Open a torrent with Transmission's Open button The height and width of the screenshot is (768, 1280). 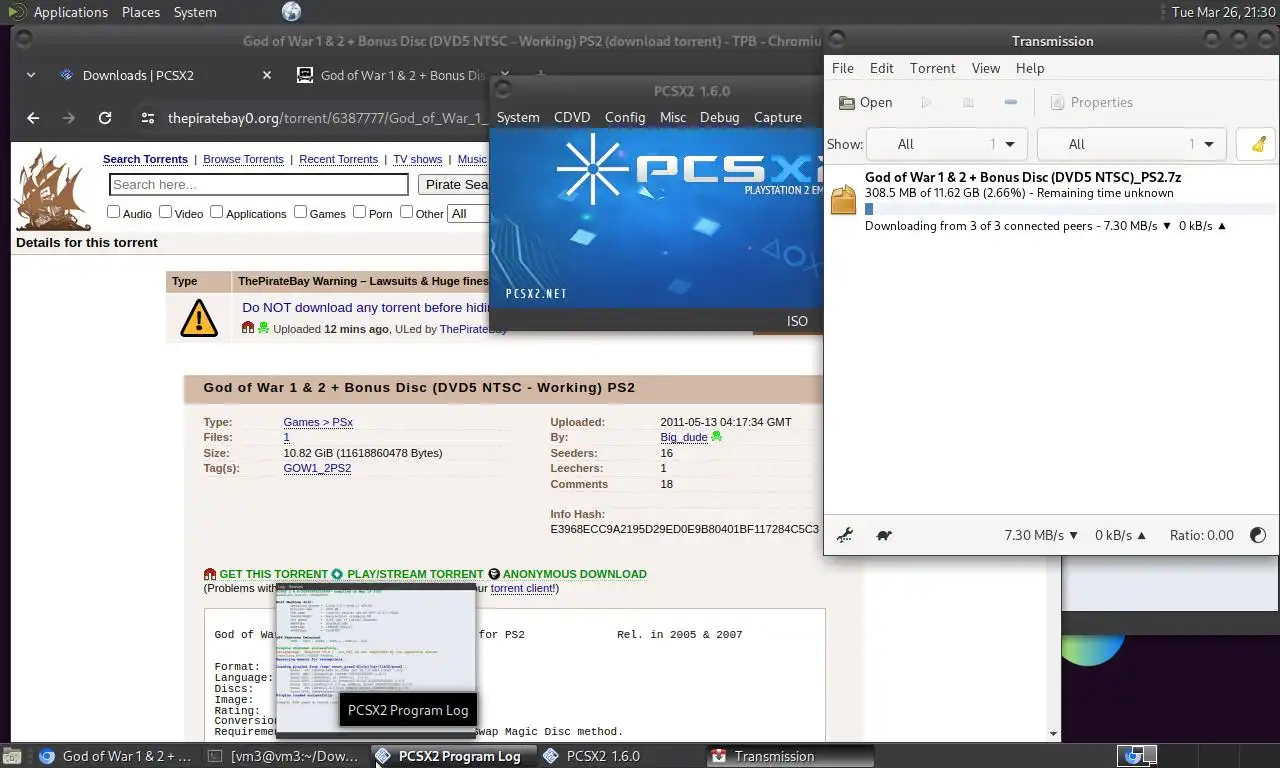(x=865, y=102)
